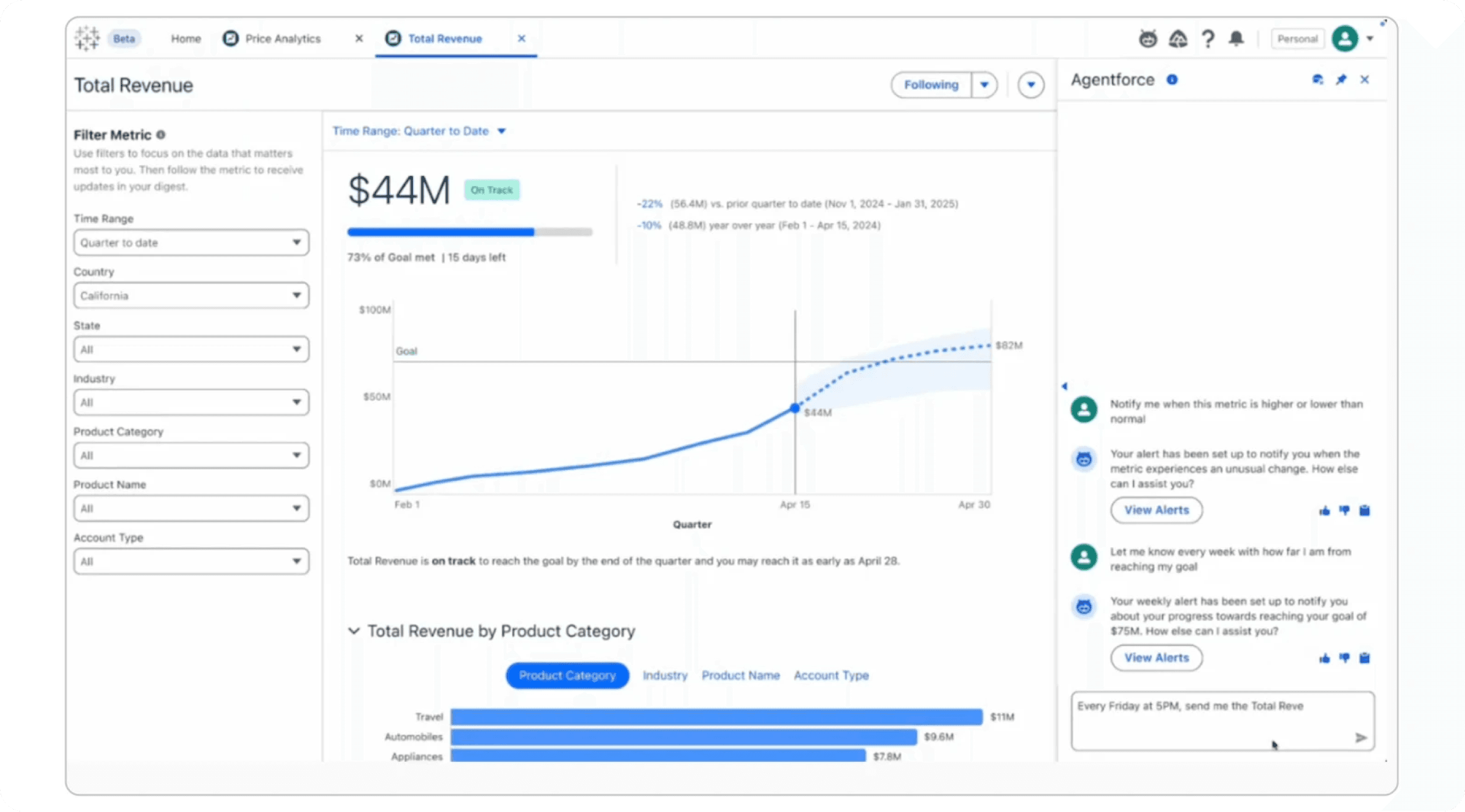Open the Trailhead cloud icon

tap(1177, 39)
